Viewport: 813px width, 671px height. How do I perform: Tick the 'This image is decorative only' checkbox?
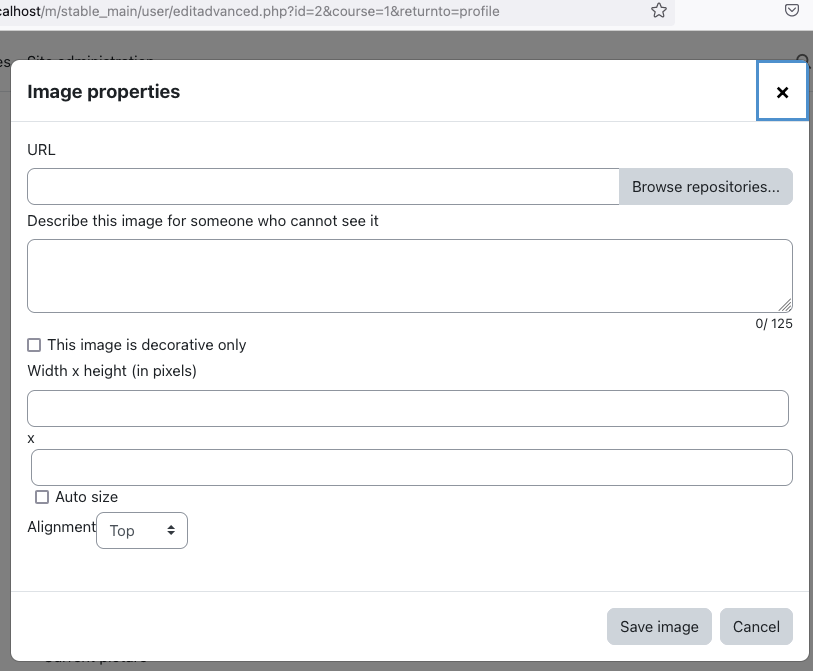[x=34, y=345]
